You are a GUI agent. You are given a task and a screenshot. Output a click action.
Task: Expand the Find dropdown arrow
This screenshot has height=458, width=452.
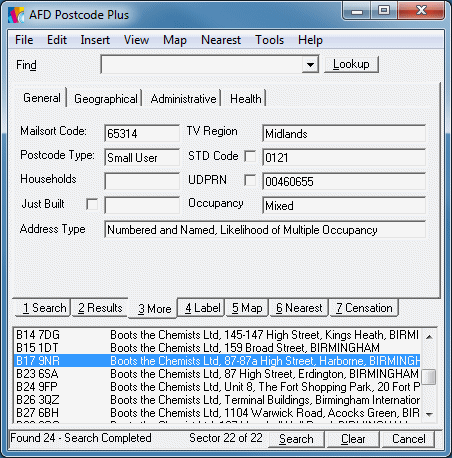(x=310, y=64)
